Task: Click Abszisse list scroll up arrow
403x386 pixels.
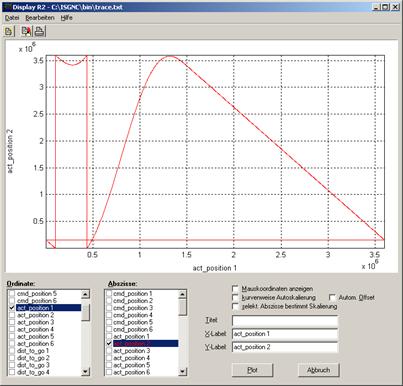Action: point(183,294)
